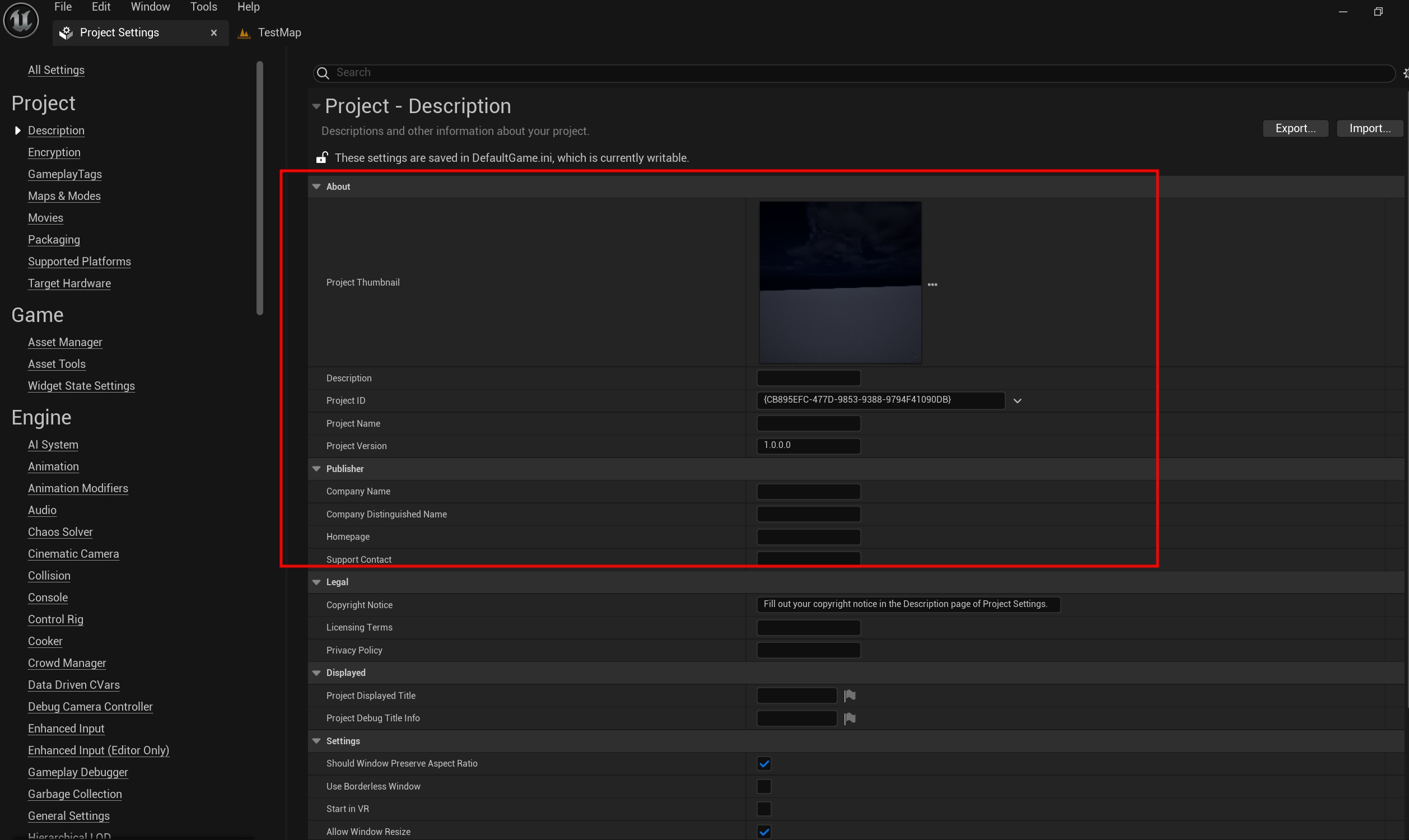The width and height of the screenshot is (1409, 840).
Task: Open the File menu
Action: [x=63, y=7]
